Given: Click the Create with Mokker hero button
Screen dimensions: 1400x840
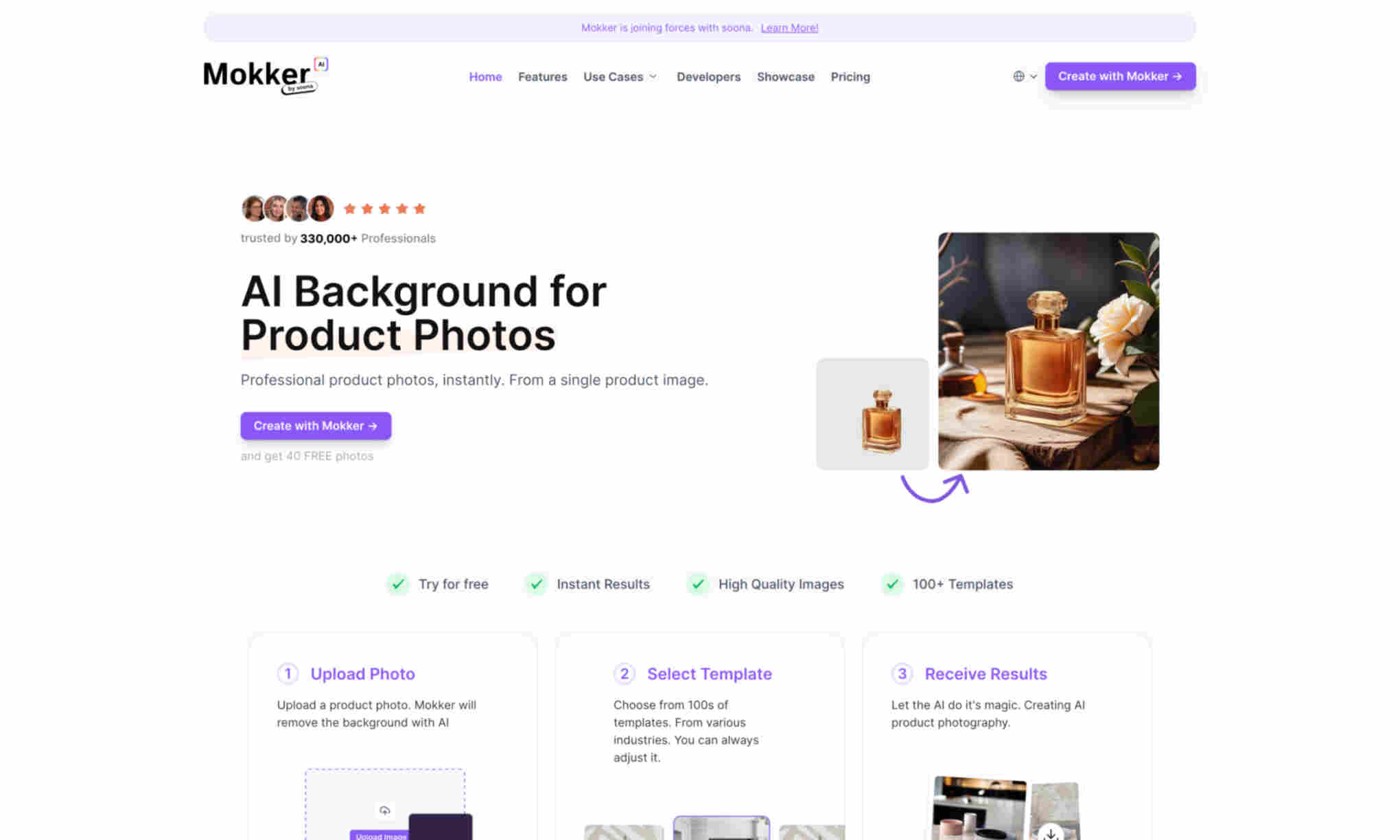Looking at the screenshot, I should 315,425.
